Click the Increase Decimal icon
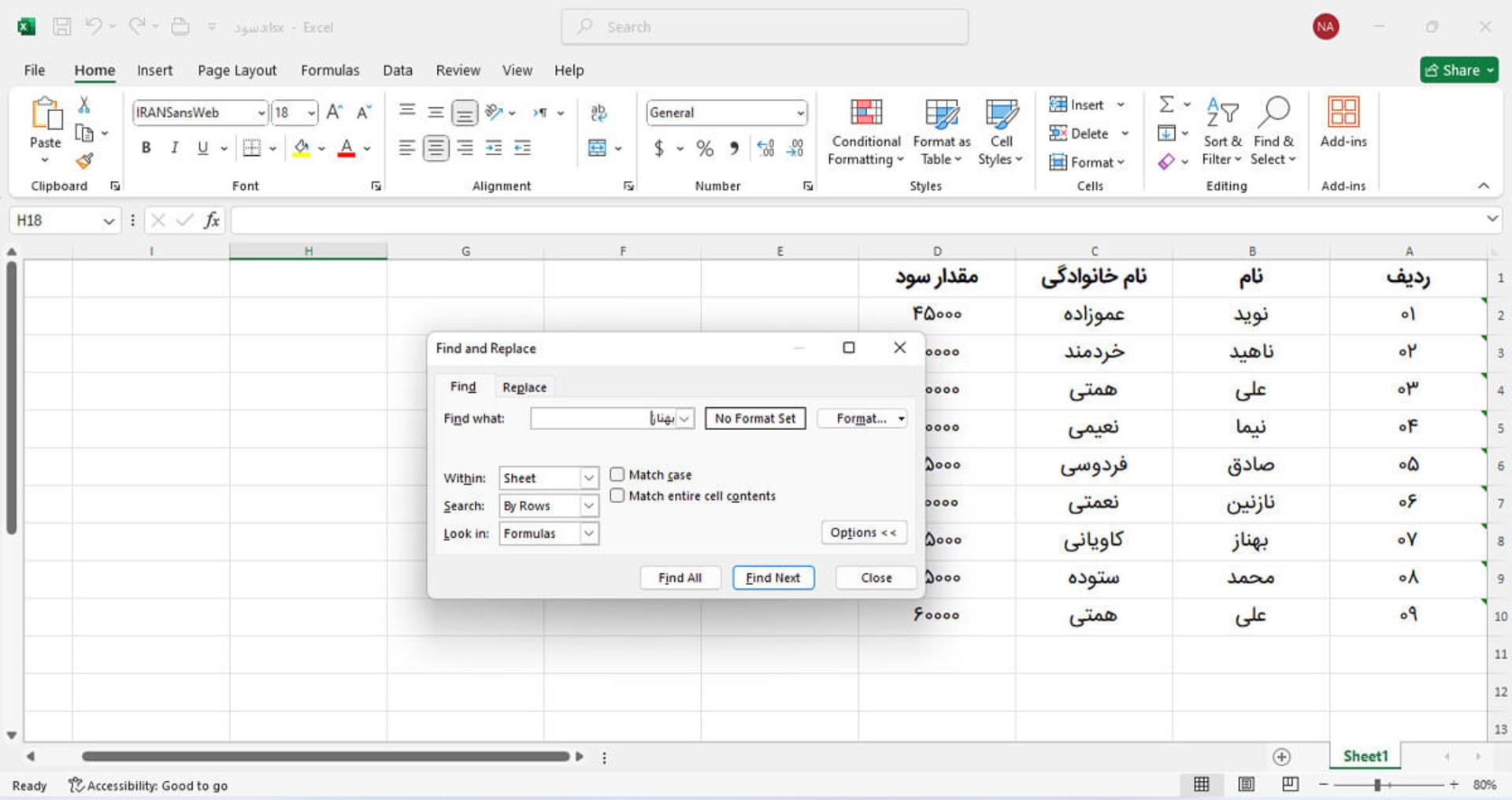Image resolution: width=1512 pixels, height=800 pixels. [x=765, y=148]
